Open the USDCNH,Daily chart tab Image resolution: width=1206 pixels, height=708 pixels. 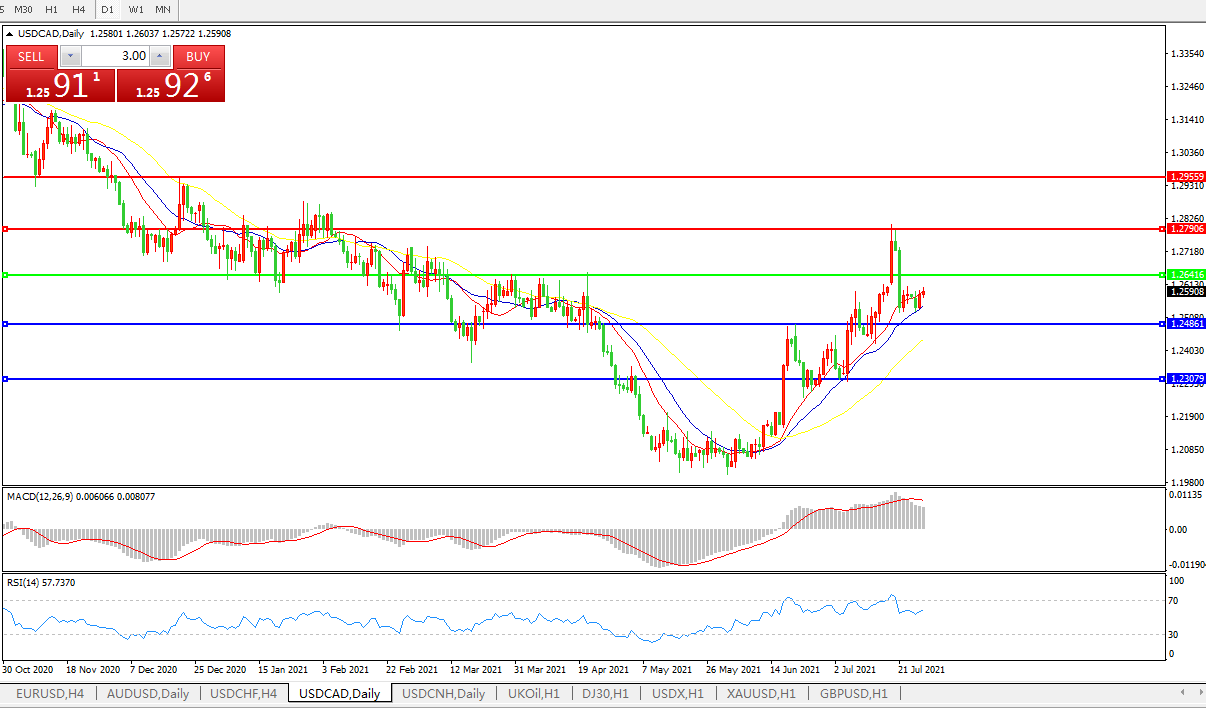point(443,693)
